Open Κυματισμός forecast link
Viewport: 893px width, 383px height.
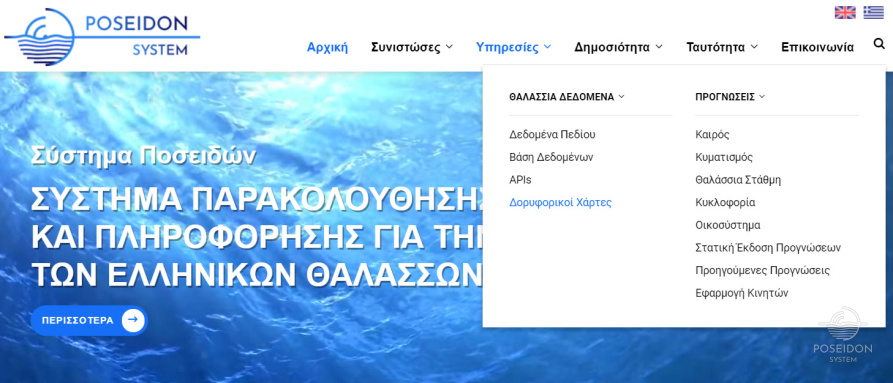724,157
